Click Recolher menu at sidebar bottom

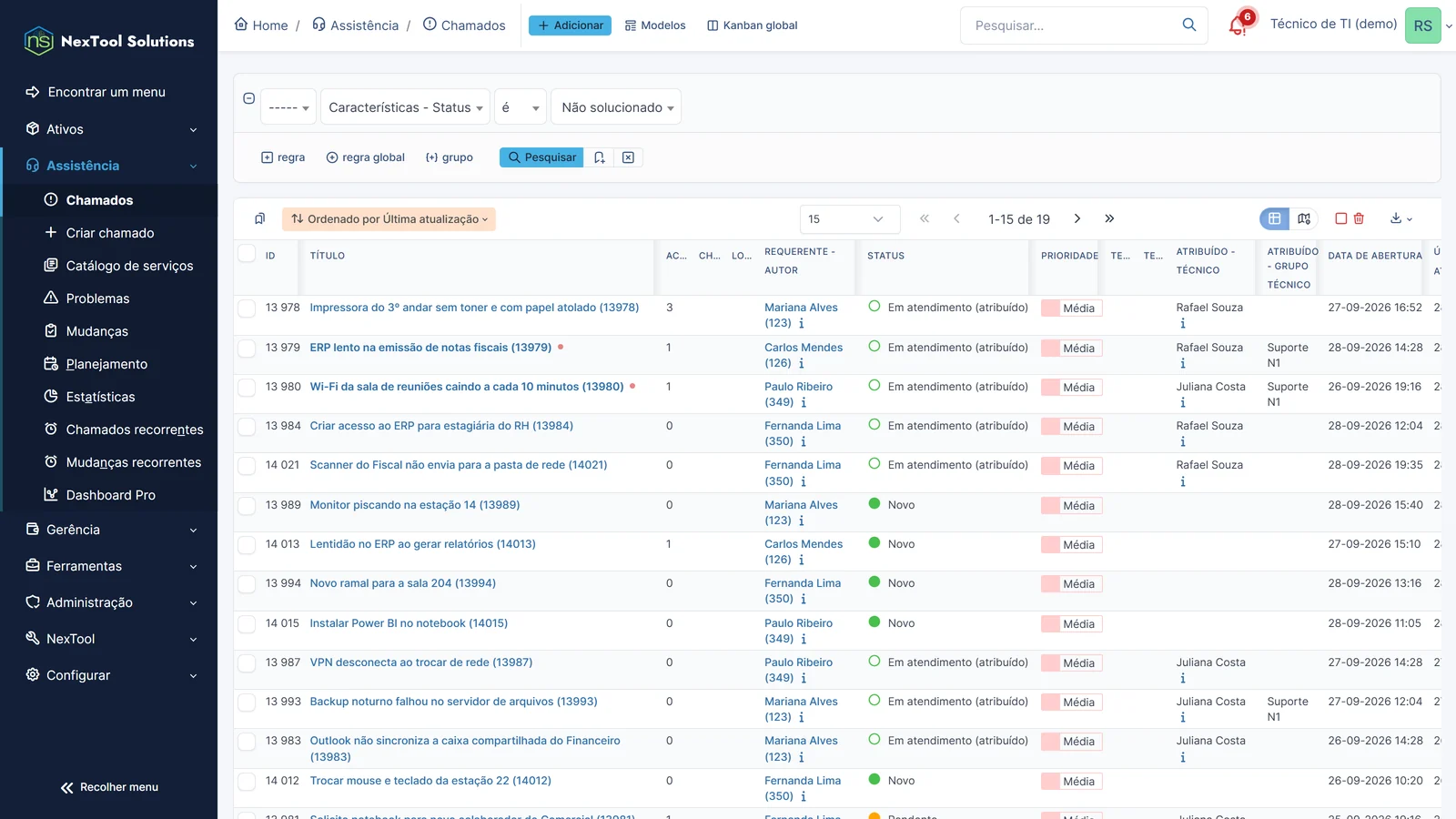[109, 787]
